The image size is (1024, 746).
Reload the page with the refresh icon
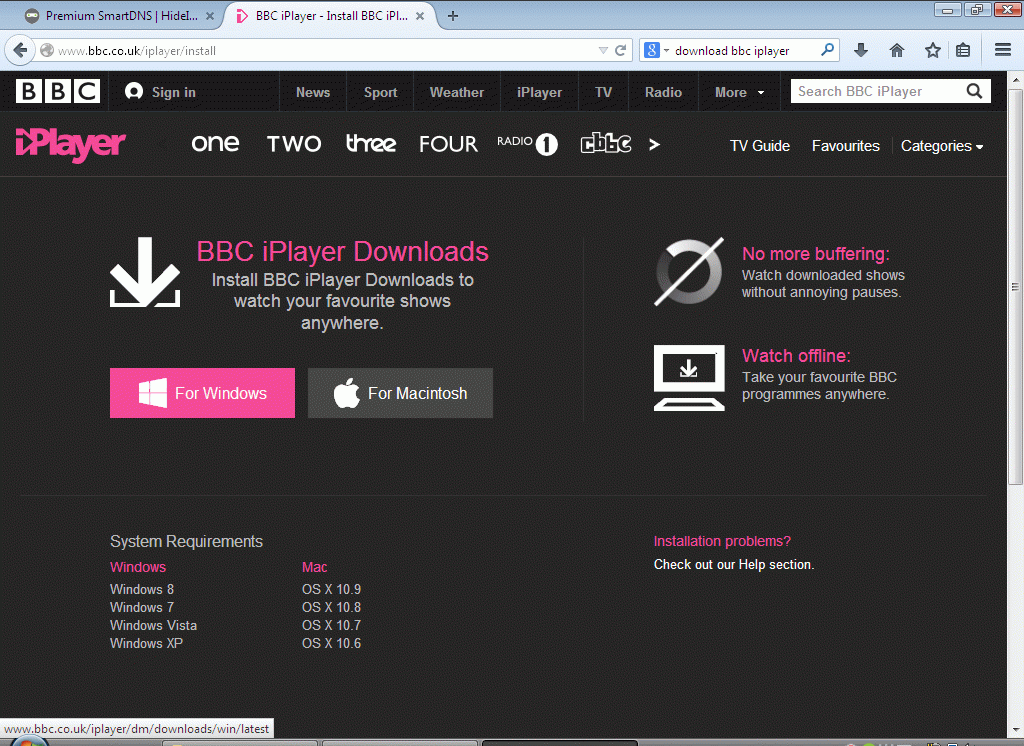(x=620, y=50)
